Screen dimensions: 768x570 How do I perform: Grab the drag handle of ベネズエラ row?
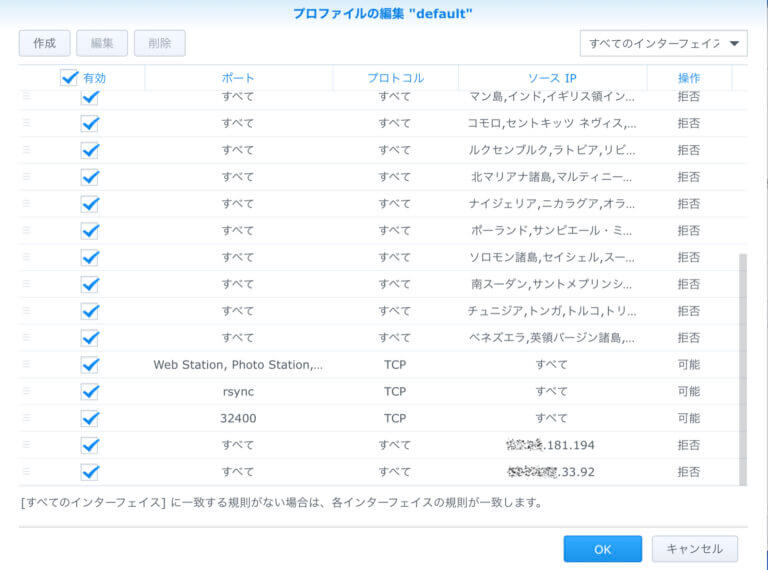tap(26, 337)
